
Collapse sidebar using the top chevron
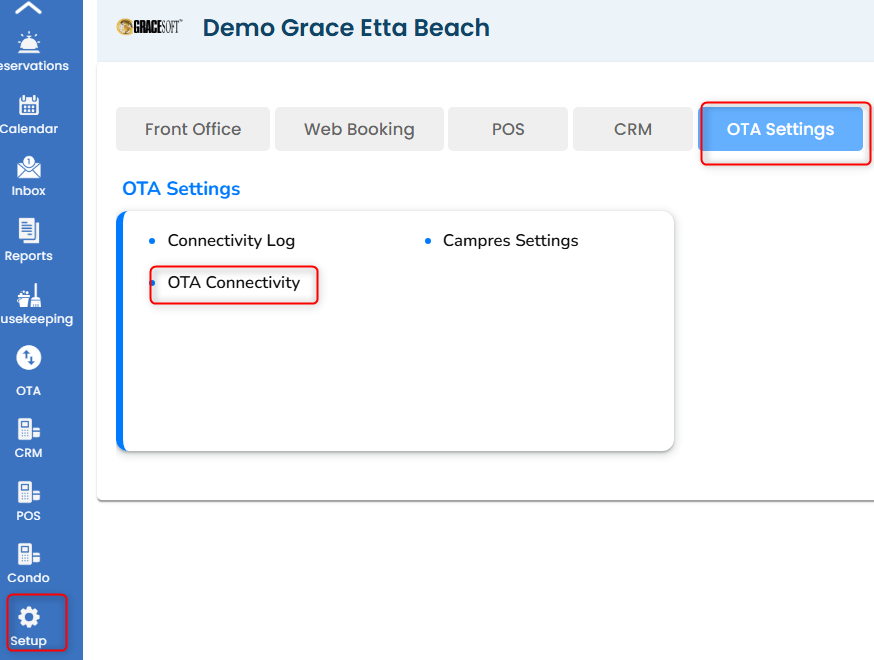(29, 9)
